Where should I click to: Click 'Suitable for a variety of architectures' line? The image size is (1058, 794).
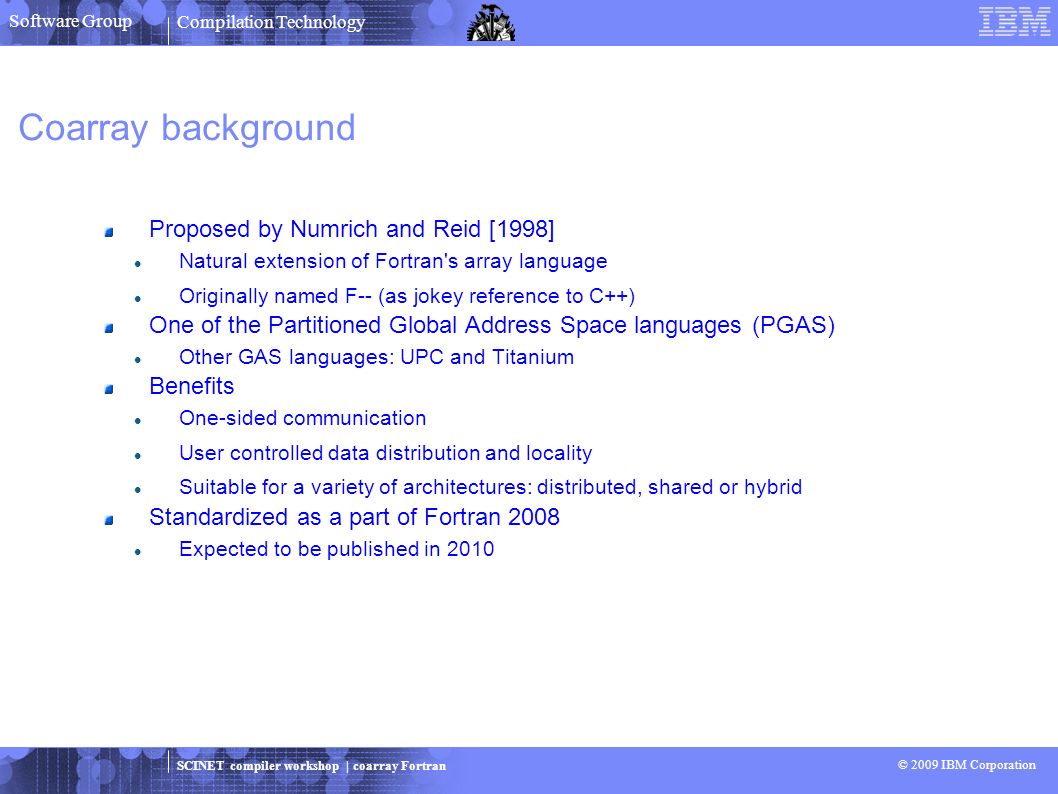pyautogui.click(x=491, y=487)
